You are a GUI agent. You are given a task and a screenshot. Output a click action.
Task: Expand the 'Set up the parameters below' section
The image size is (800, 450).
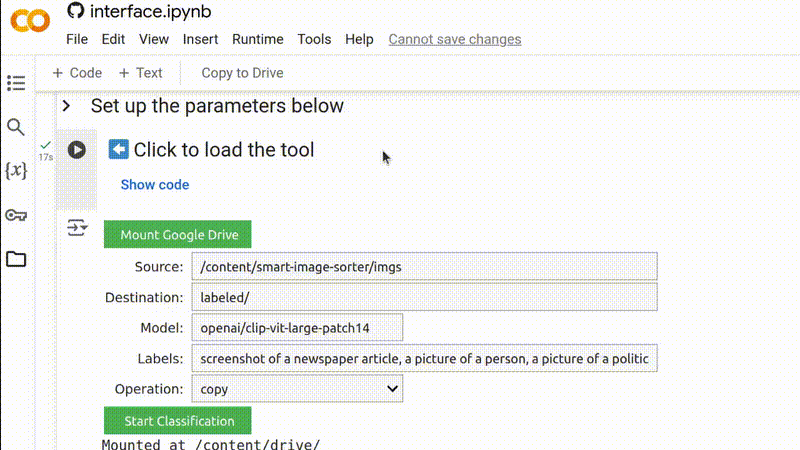66,106
